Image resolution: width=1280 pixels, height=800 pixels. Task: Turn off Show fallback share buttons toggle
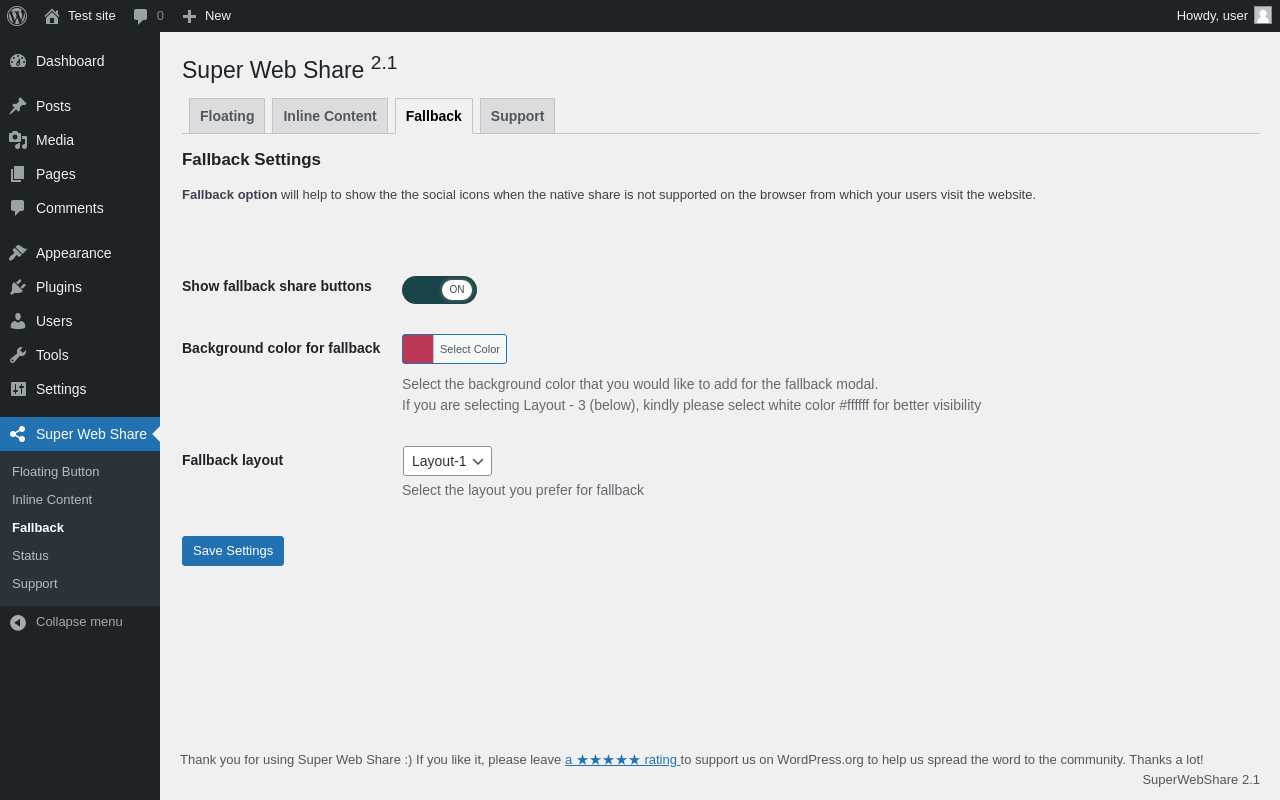coord(439,290)
